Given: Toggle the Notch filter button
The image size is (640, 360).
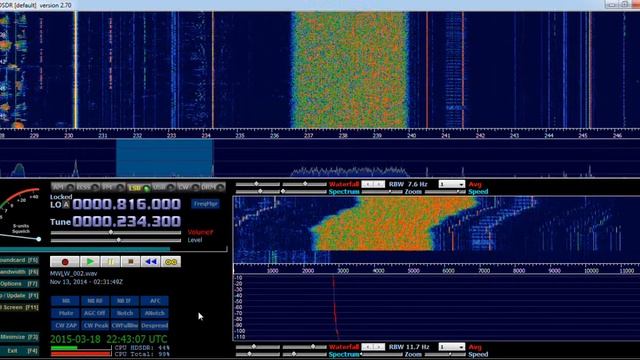Looking at the screenshot, I should coord(124,313).
